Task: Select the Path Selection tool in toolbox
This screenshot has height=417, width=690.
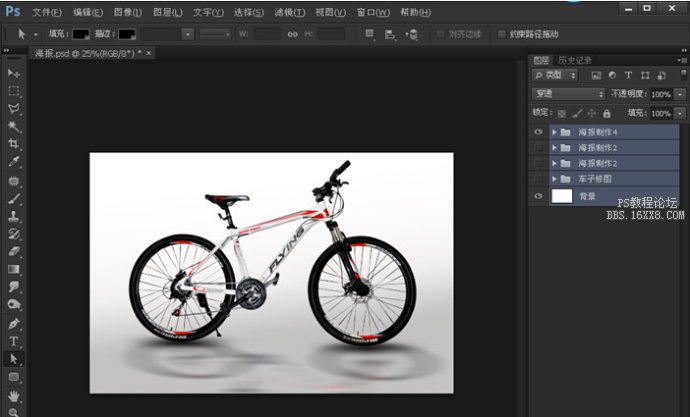Action: [x=14, y=359]
